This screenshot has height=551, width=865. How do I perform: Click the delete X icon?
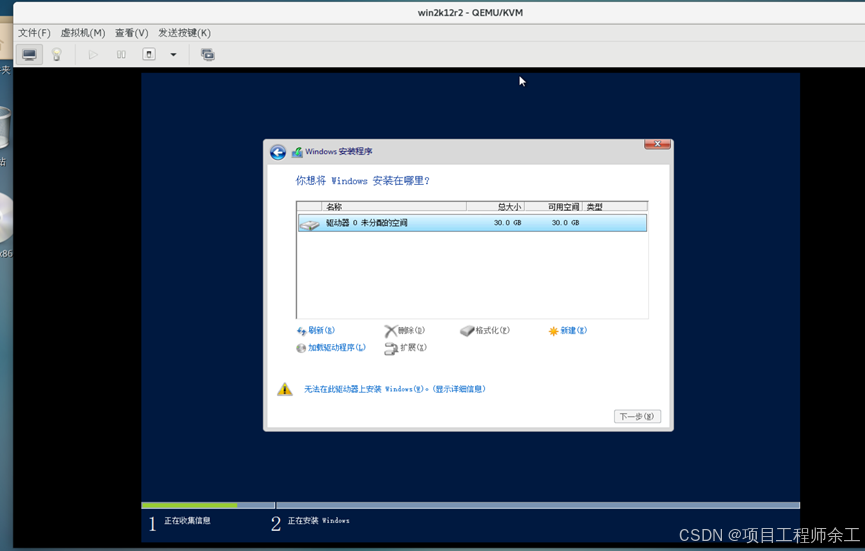[x=391, y=331]
